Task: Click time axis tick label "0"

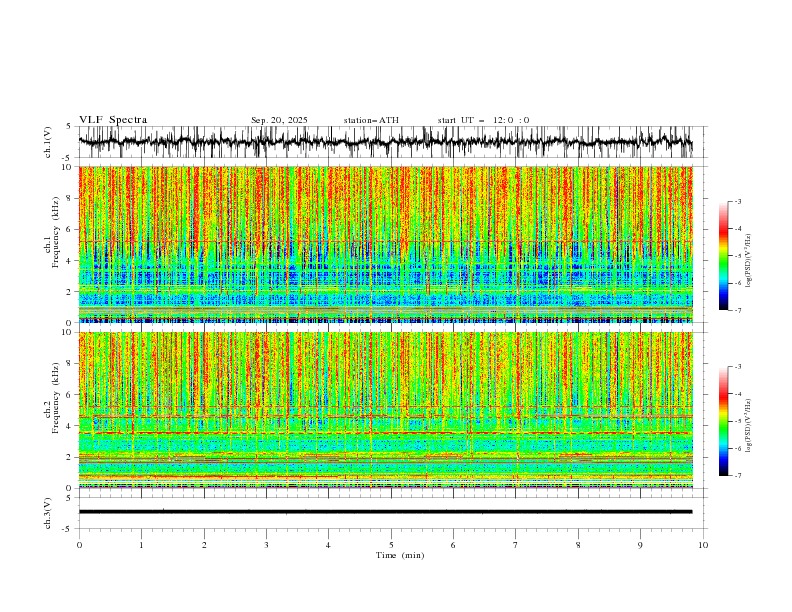Action: click(79, 545)
